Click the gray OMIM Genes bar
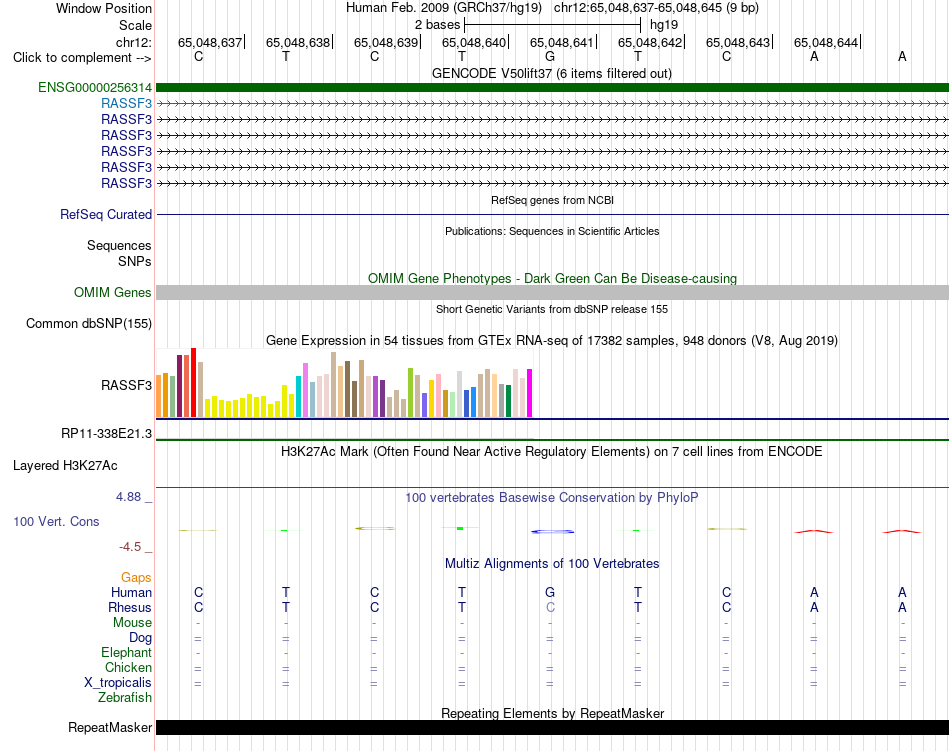Screen dimensions: 950x751 pyautogui.click(x=552, y=293)
